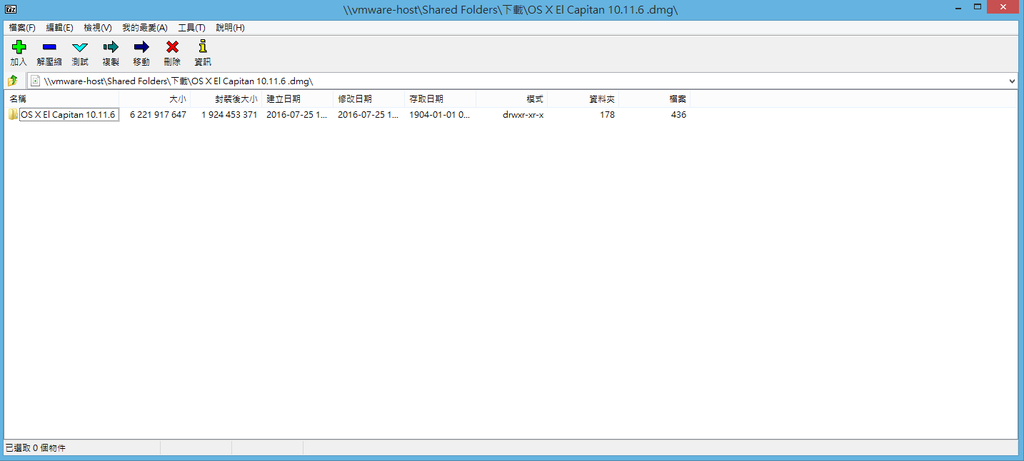The width and height of the screenshot is (1024, 461).
Task: Open the 檔案(F) File menu
Action: [22, 28]
